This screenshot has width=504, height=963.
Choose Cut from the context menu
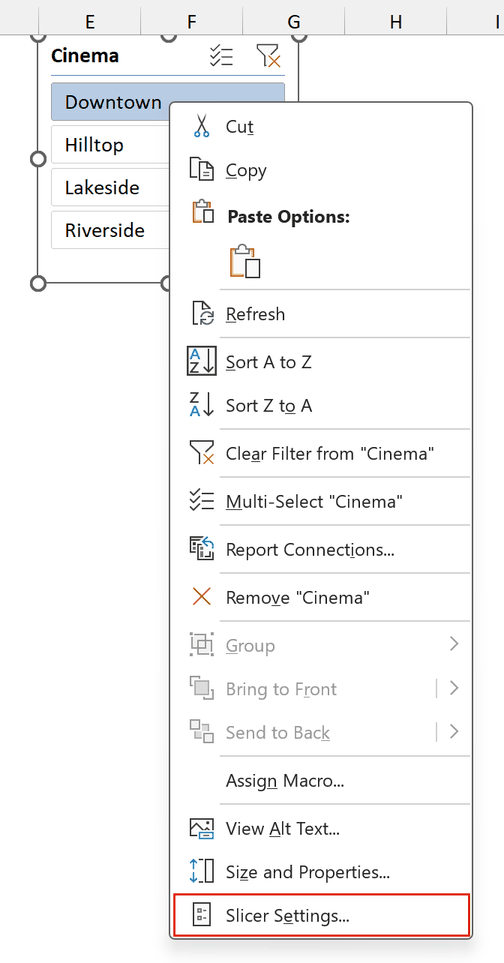321,127
